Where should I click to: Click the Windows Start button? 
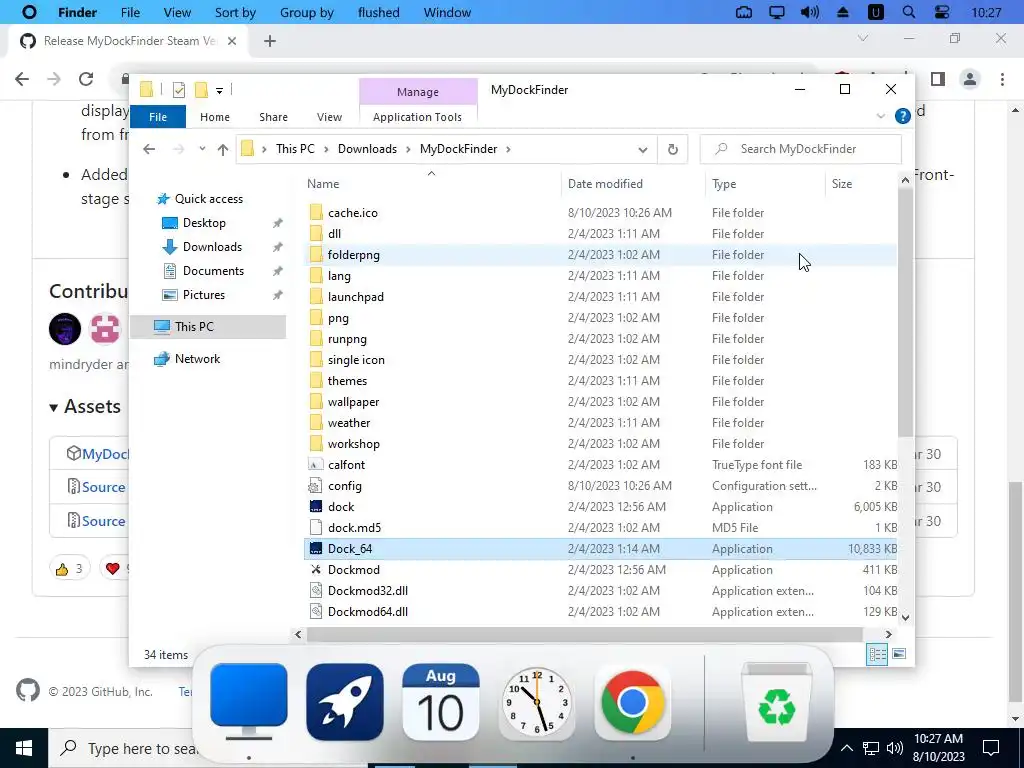(x=24, y=748)
